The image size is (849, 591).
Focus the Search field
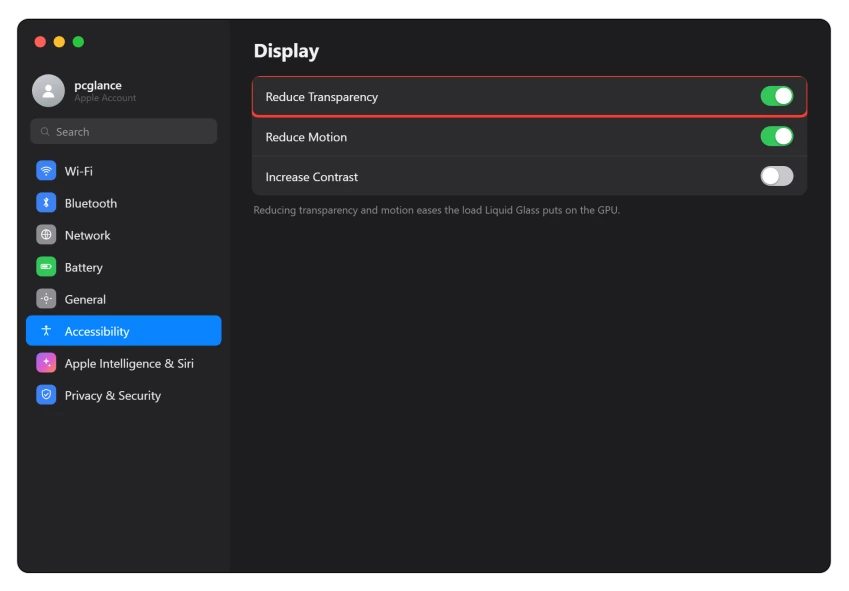(123, 132)
